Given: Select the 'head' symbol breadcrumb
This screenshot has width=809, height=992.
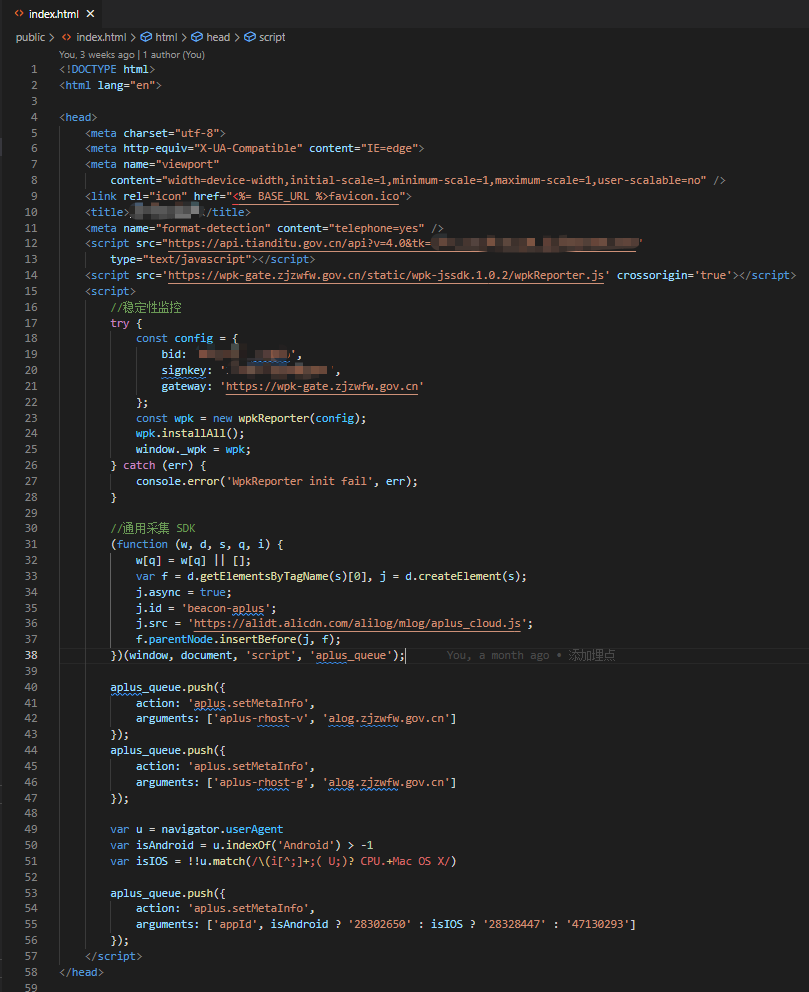Looking at the screenshot, I should pyautogui.click(x=218, y=37).
